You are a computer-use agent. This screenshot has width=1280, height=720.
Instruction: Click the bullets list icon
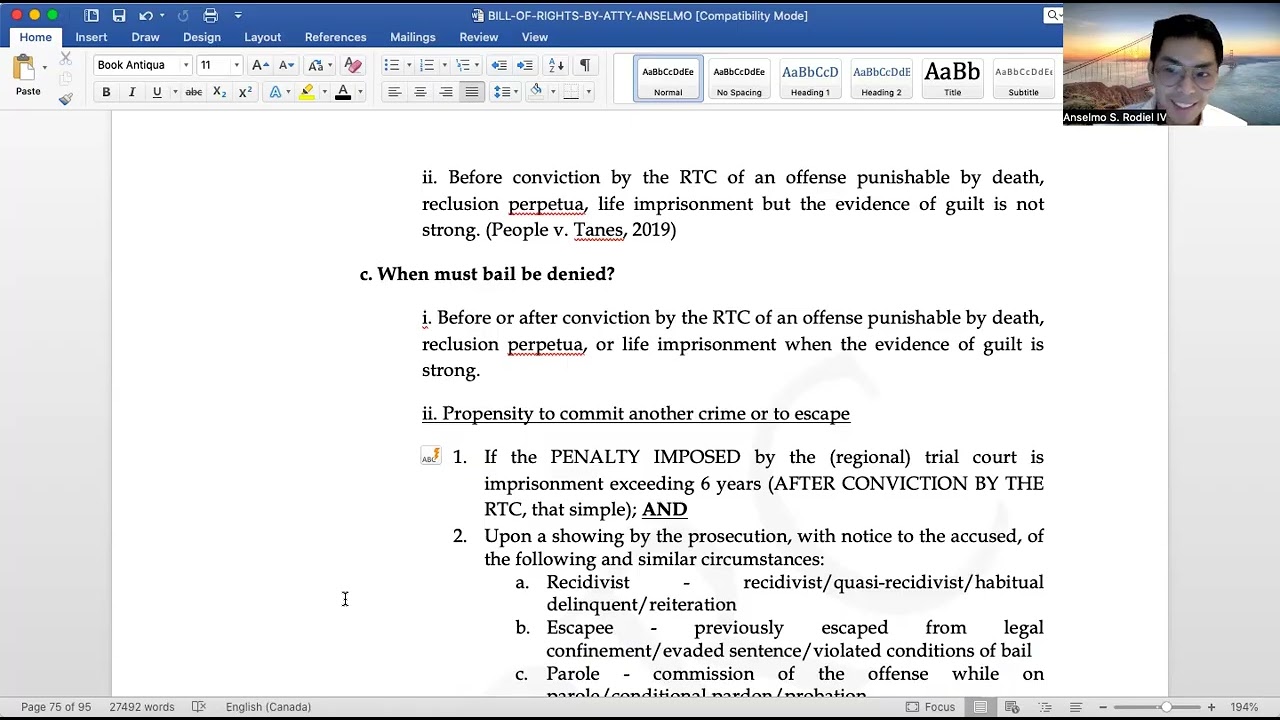tap(392, 65)
